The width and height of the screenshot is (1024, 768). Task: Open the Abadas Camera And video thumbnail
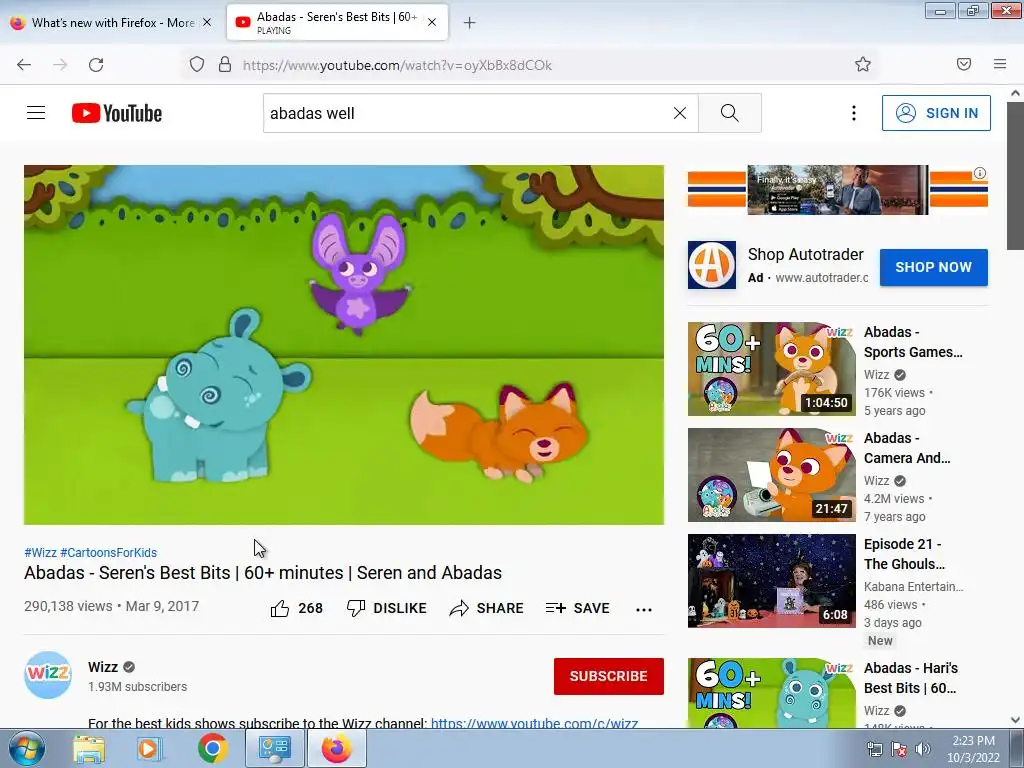coord(771,475)
